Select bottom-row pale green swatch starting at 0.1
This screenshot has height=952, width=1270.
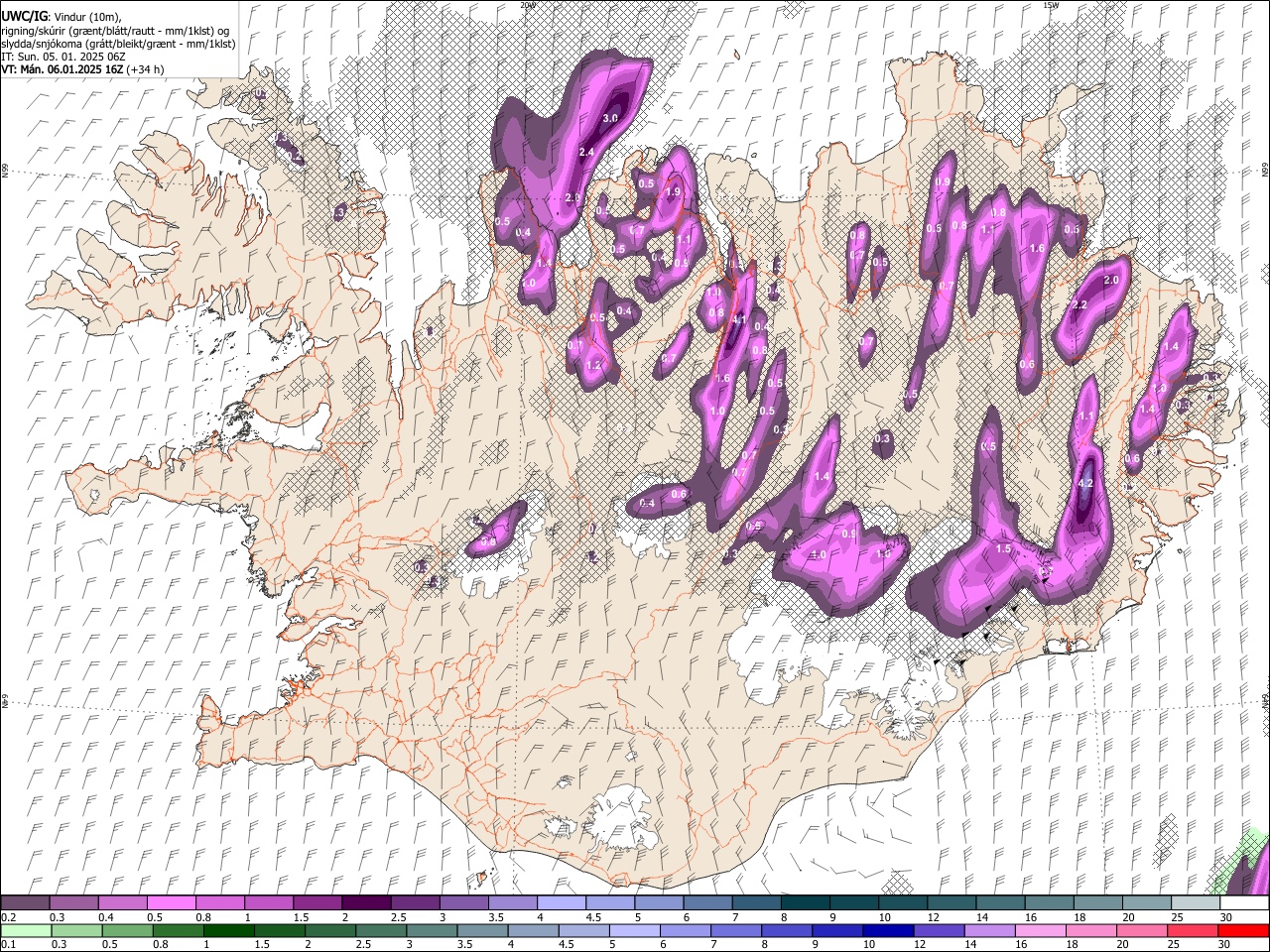[x=25, y=930]
